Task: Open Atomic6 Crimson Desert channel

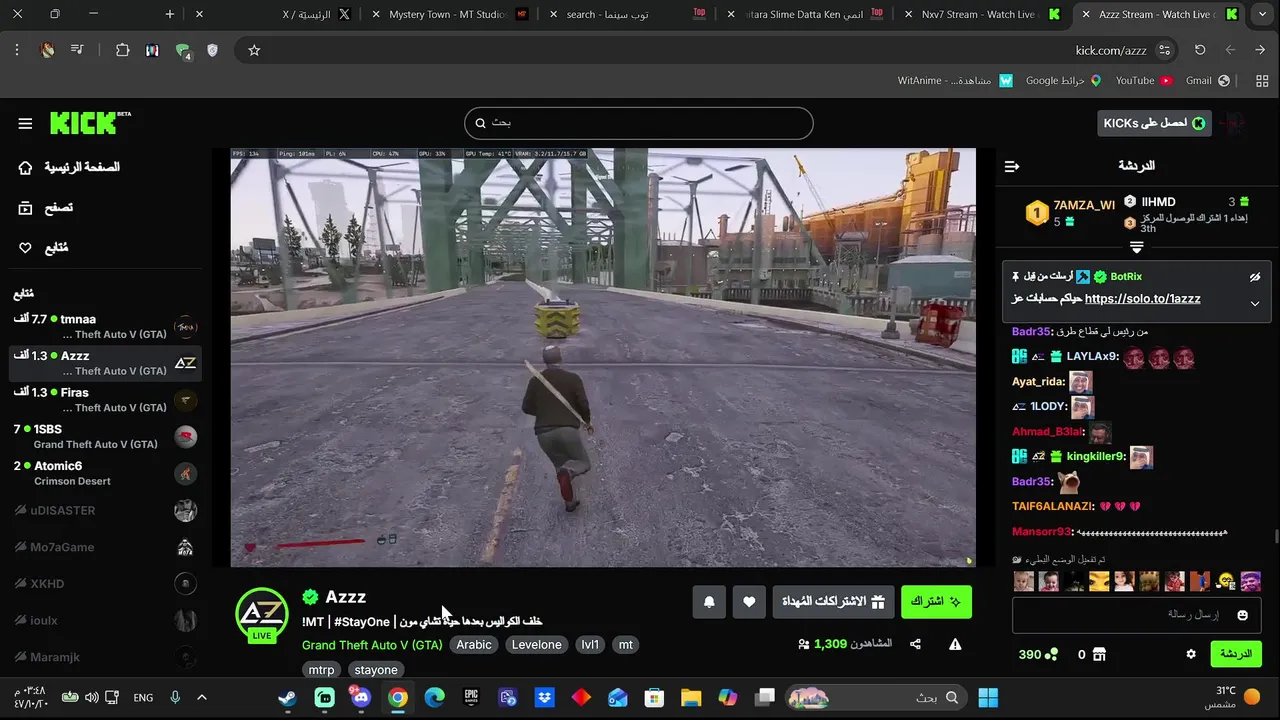Action: click(x=105, y=473)
